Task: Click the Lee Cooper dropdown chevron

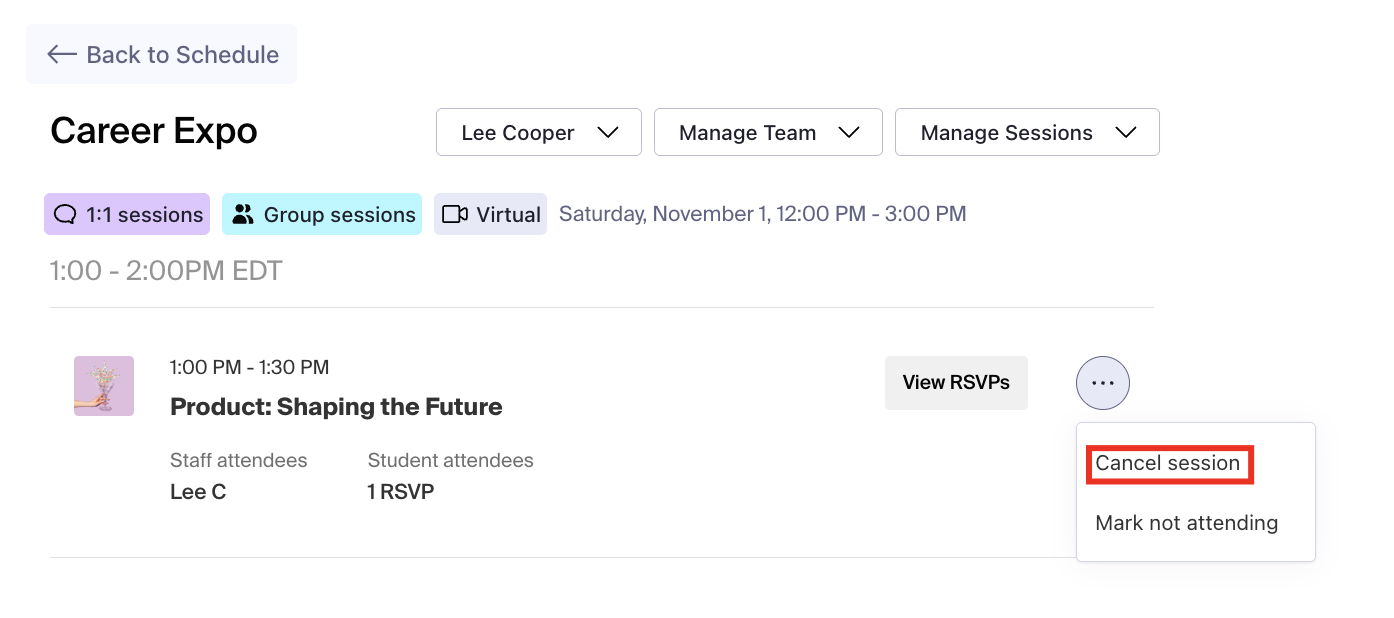Action: click(x=607, y=133)
